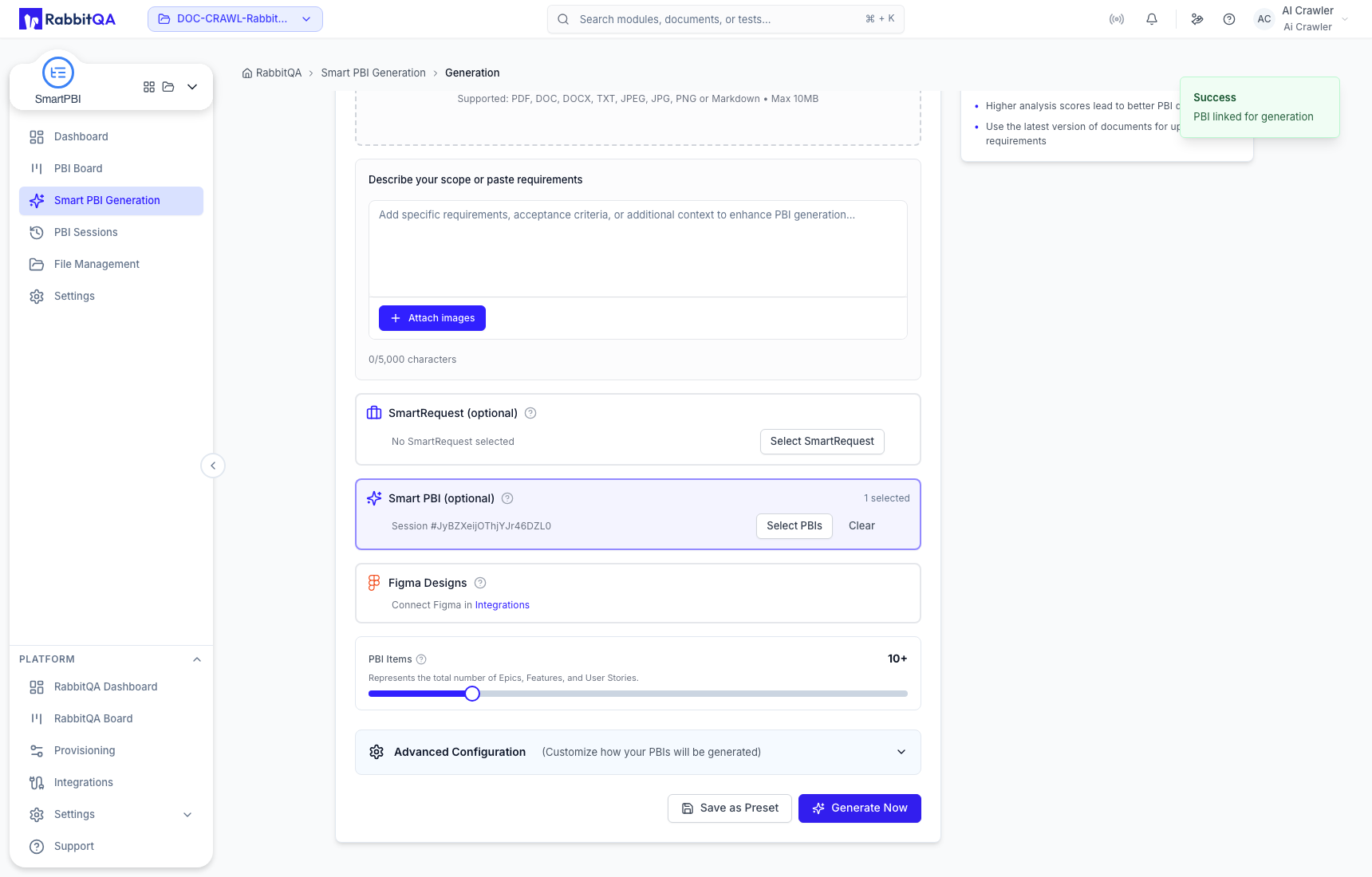Viewport: 1372px width, 877px height.
Task: Click Save as Preset button
Action: click(730, 808)
